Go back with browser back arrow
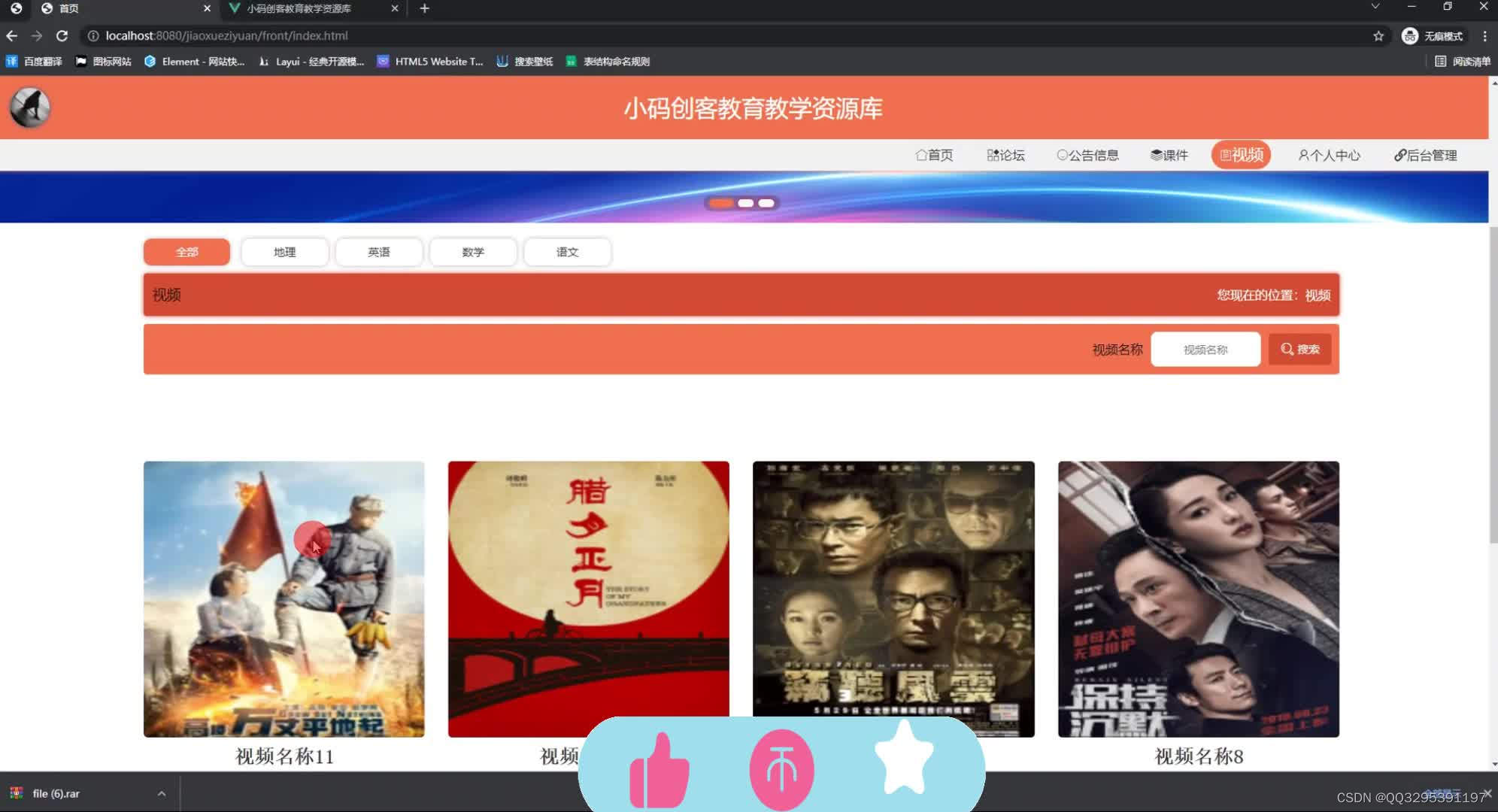The width and height of the screenshot is (1498, 812). pyautogui.click(x=11, y=35)
